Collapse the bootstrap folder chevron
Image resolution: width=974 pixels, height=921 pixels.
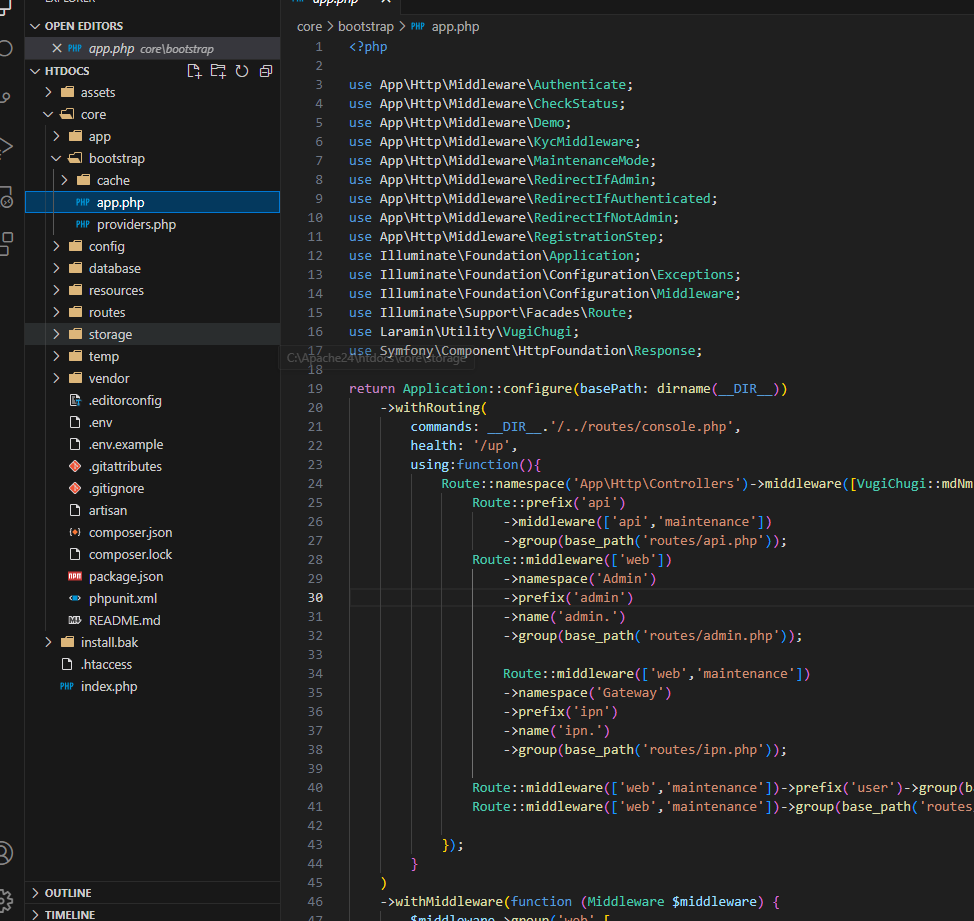tap(57, 158)
